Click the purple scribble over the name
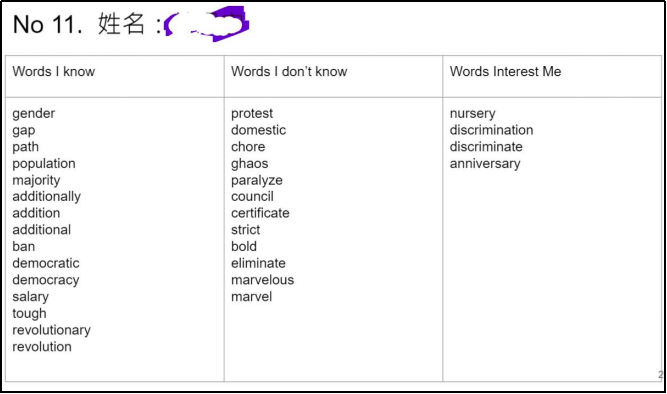Viewport: 667px width, 394px height. pyautogui.click(x=206, y=24)
